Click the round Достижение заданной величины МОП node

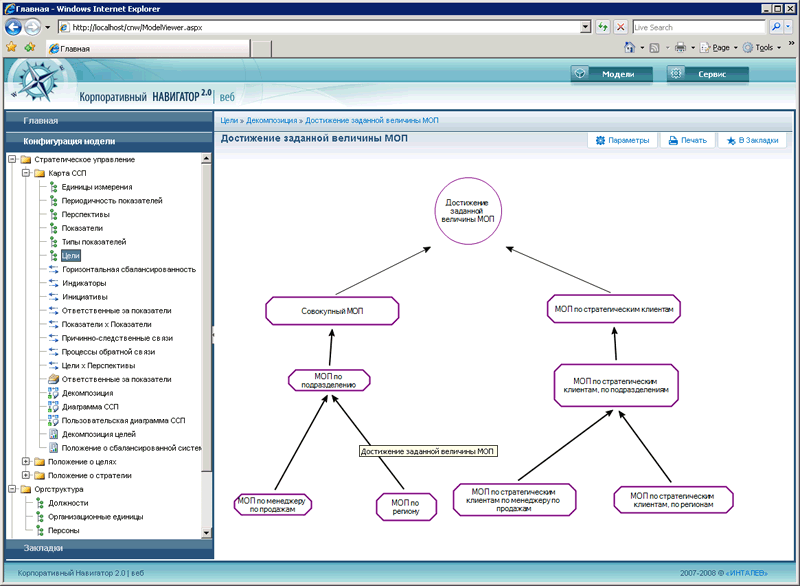468,211
